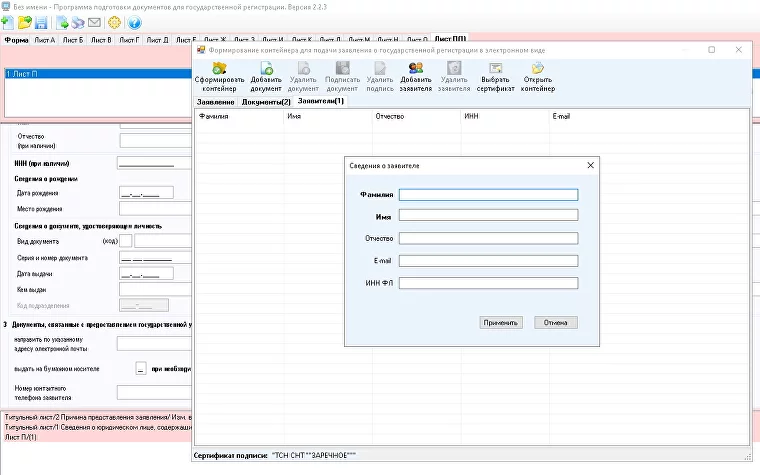
Task: Click Добавить заявителя toolbar icon
Action: coord(416,77)
